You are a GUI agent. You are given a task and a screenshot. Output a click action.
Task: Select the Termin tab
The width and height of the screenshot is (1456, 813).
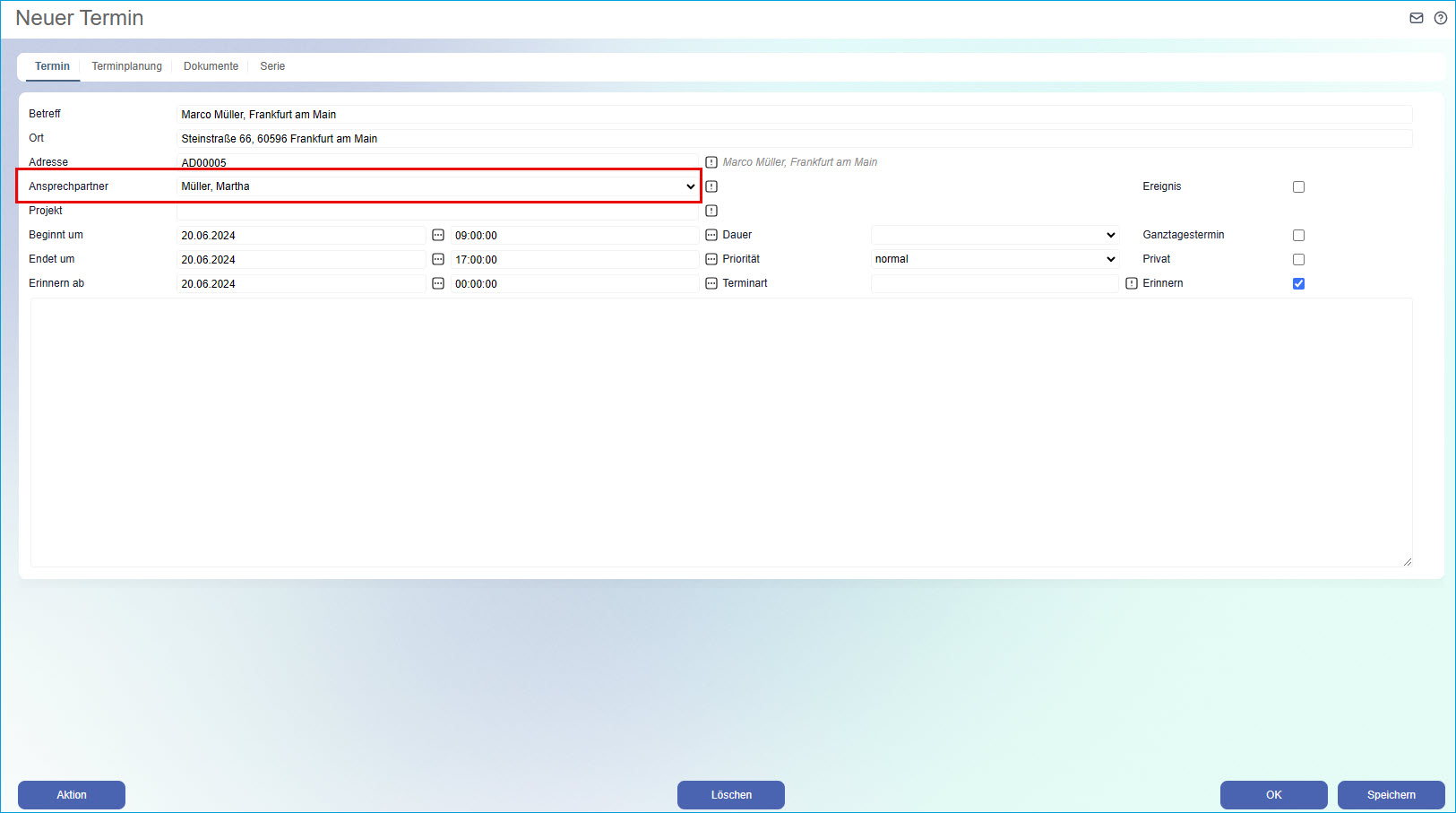[52, 66]
